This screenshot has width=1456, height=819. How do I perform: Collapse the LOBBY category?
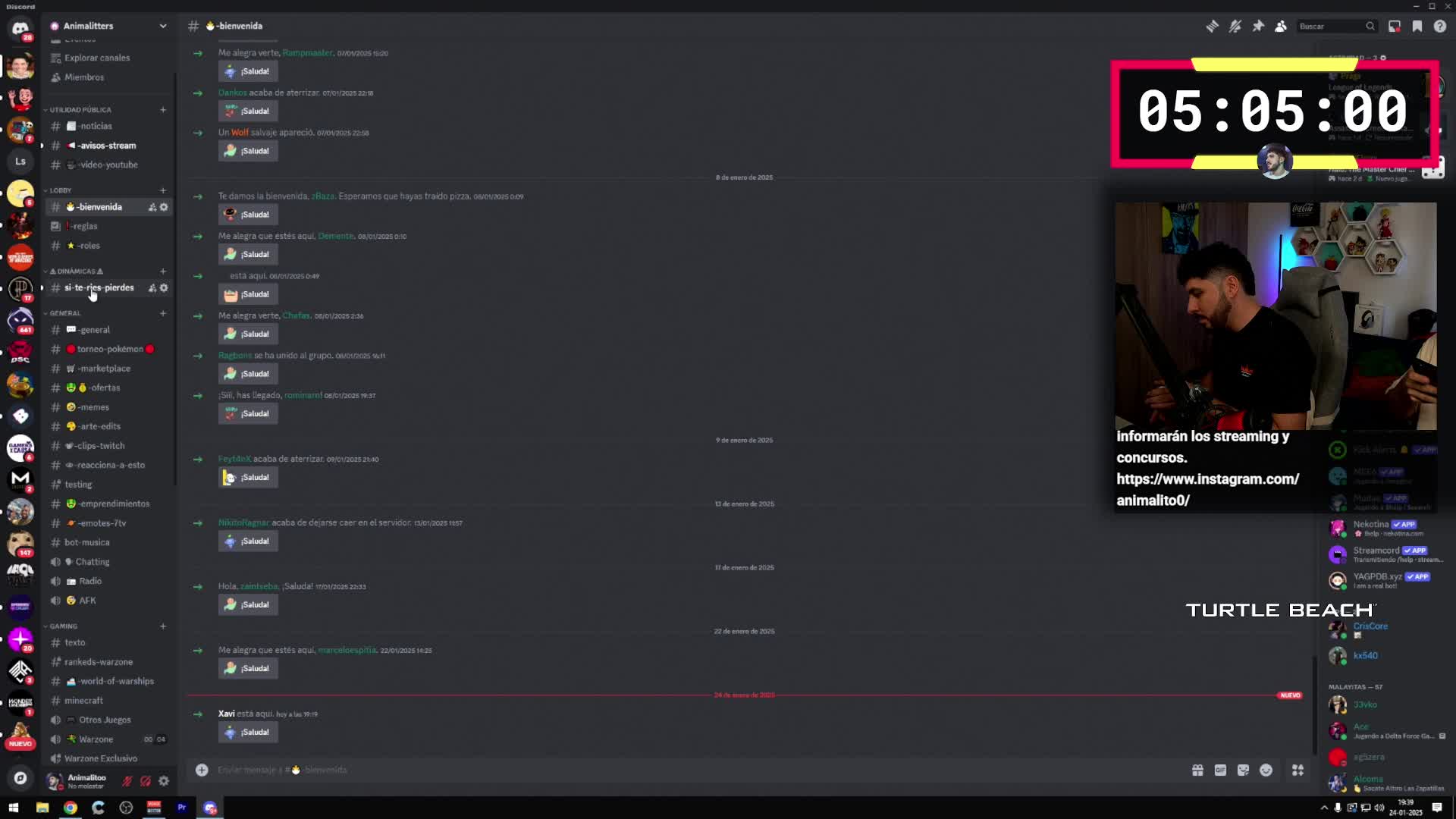(x=59, y=190)
